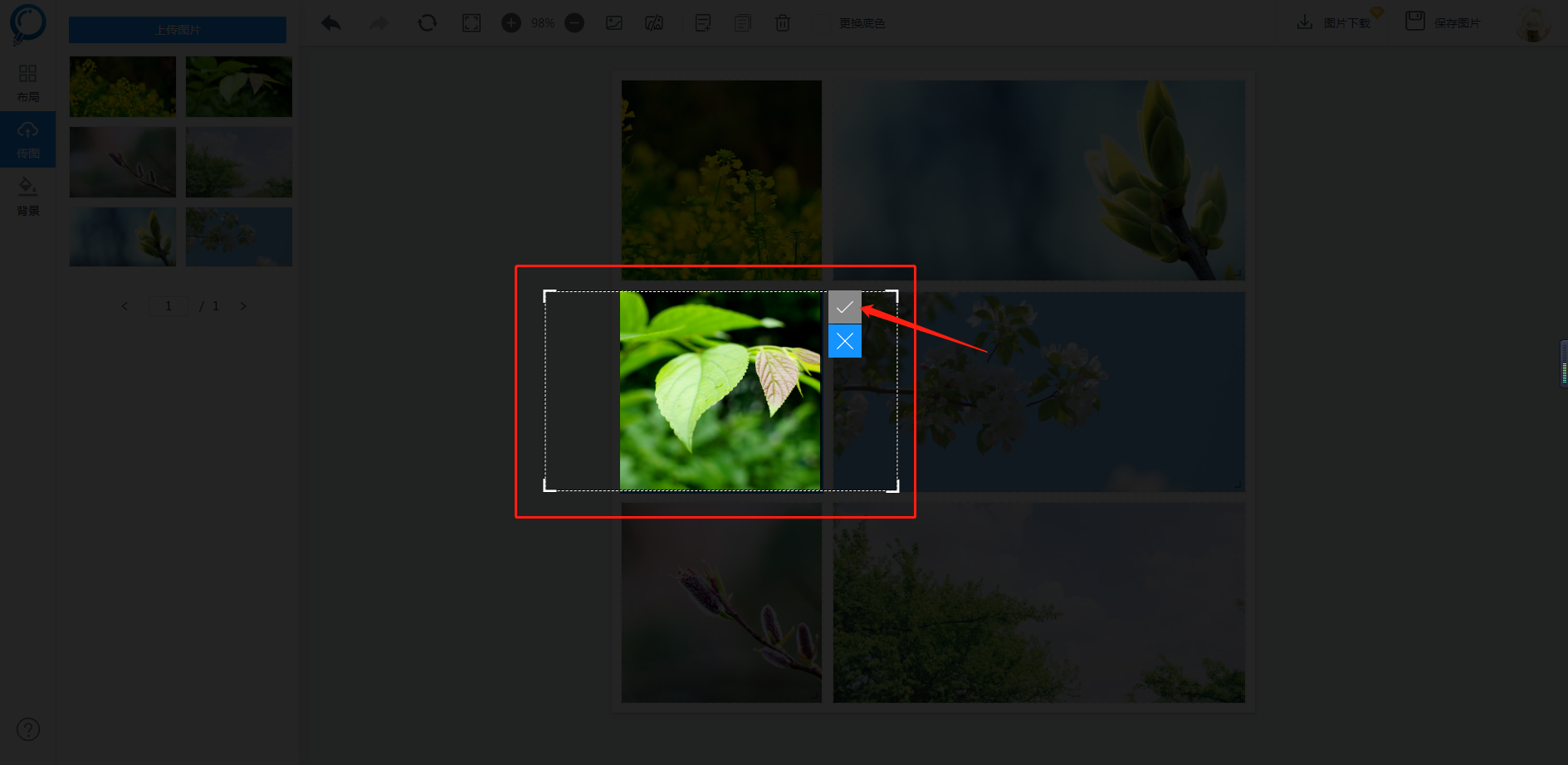Click the circular refresh arrows icon
This screenshot has width=1568, height=765.
coord(427,23)
